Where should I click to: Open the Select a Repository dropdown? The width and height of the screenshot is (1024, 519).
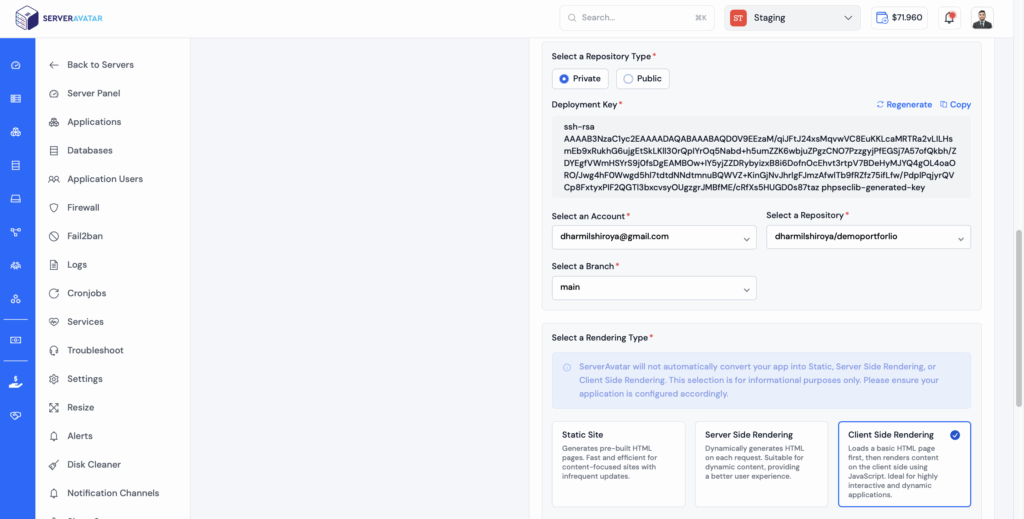click(x=868, y=237)
